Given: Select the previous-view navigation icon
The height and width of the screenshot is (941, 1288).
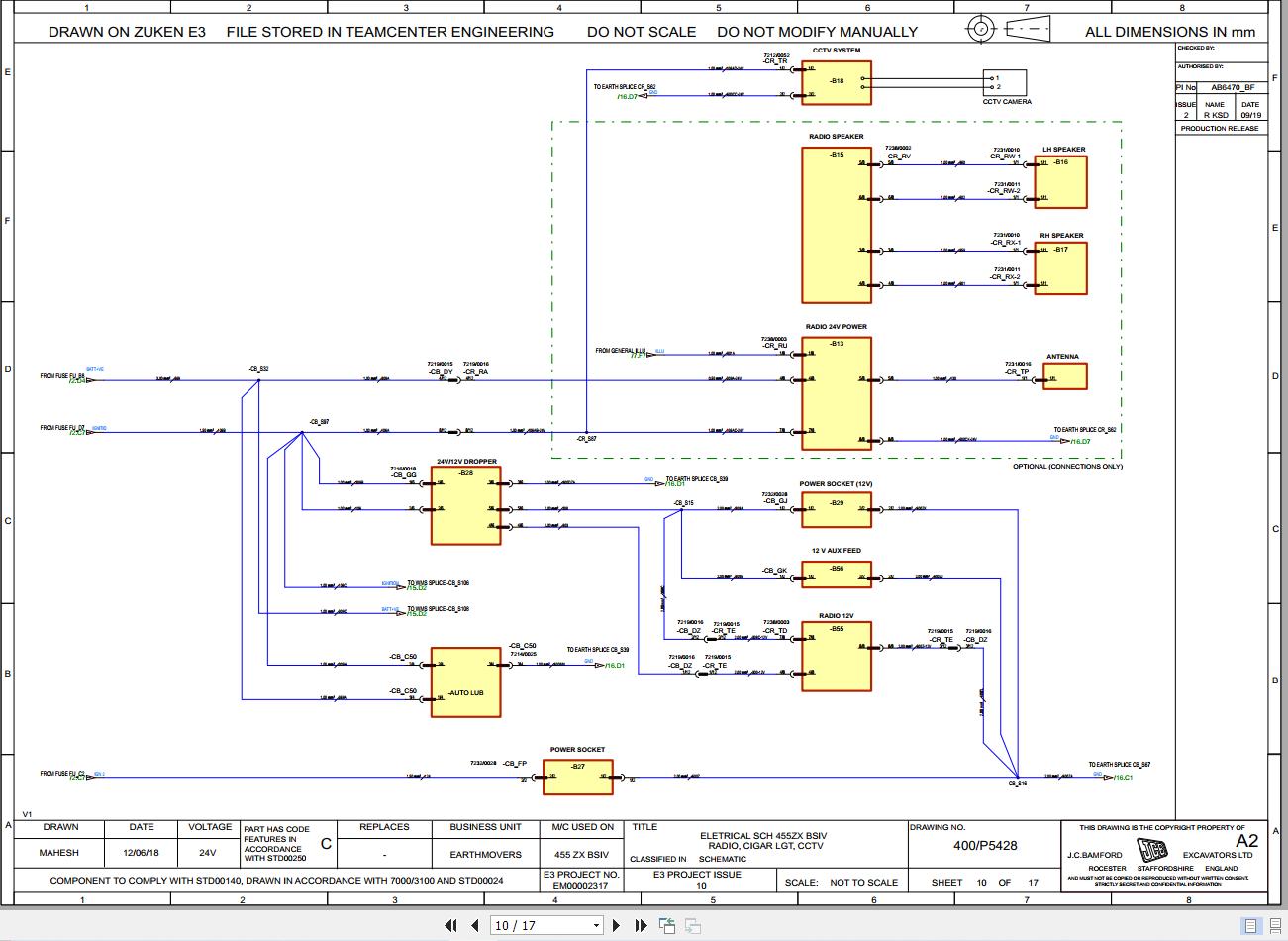Looking at the screenshot, I should 668,924.
